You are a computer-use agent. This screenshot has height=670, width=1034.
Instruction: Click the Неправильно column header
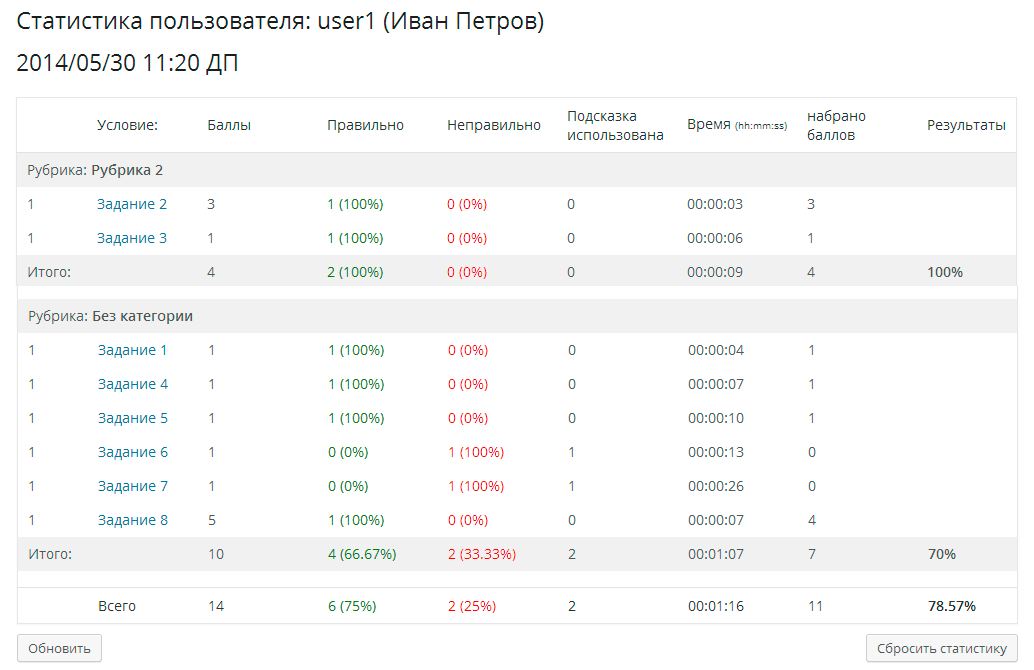pos(494,125)
